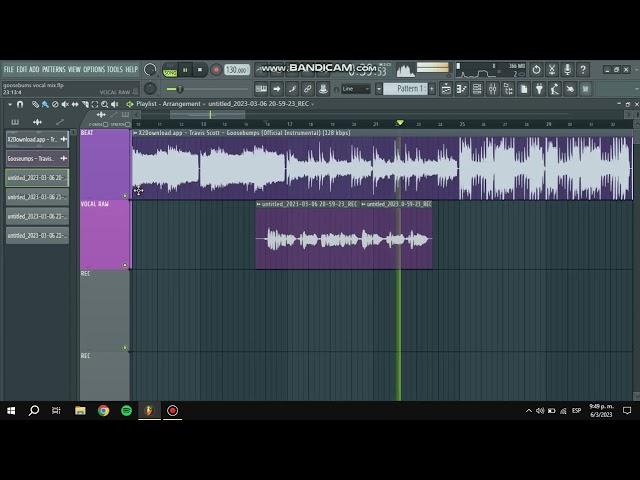Open the clip name dropdown in playlist title
The width and height of the screenshot is (640, 480).
click(313, 104)
